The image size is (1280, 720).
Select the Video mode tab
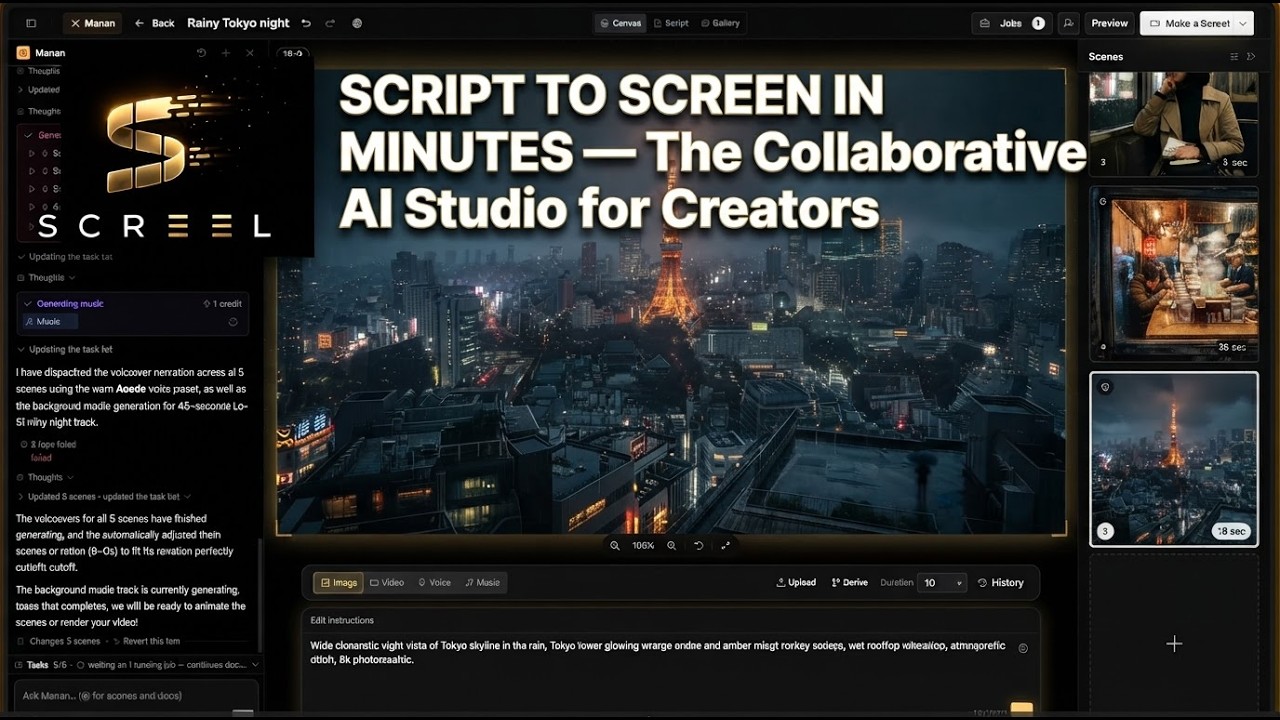point(387,583)
